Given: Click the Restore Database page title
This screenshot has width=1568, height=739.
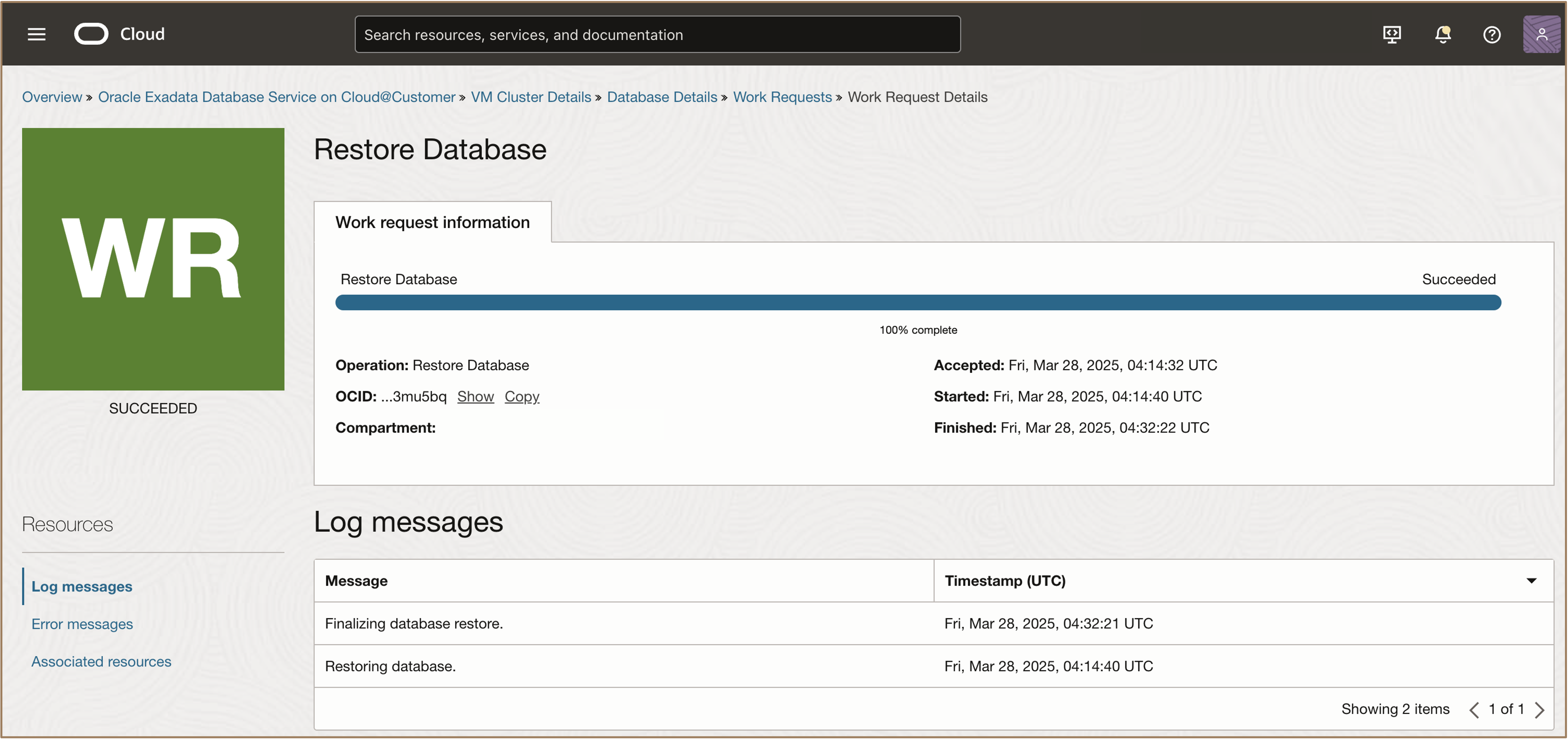Looking at the screenshot, I should (430, 150).
